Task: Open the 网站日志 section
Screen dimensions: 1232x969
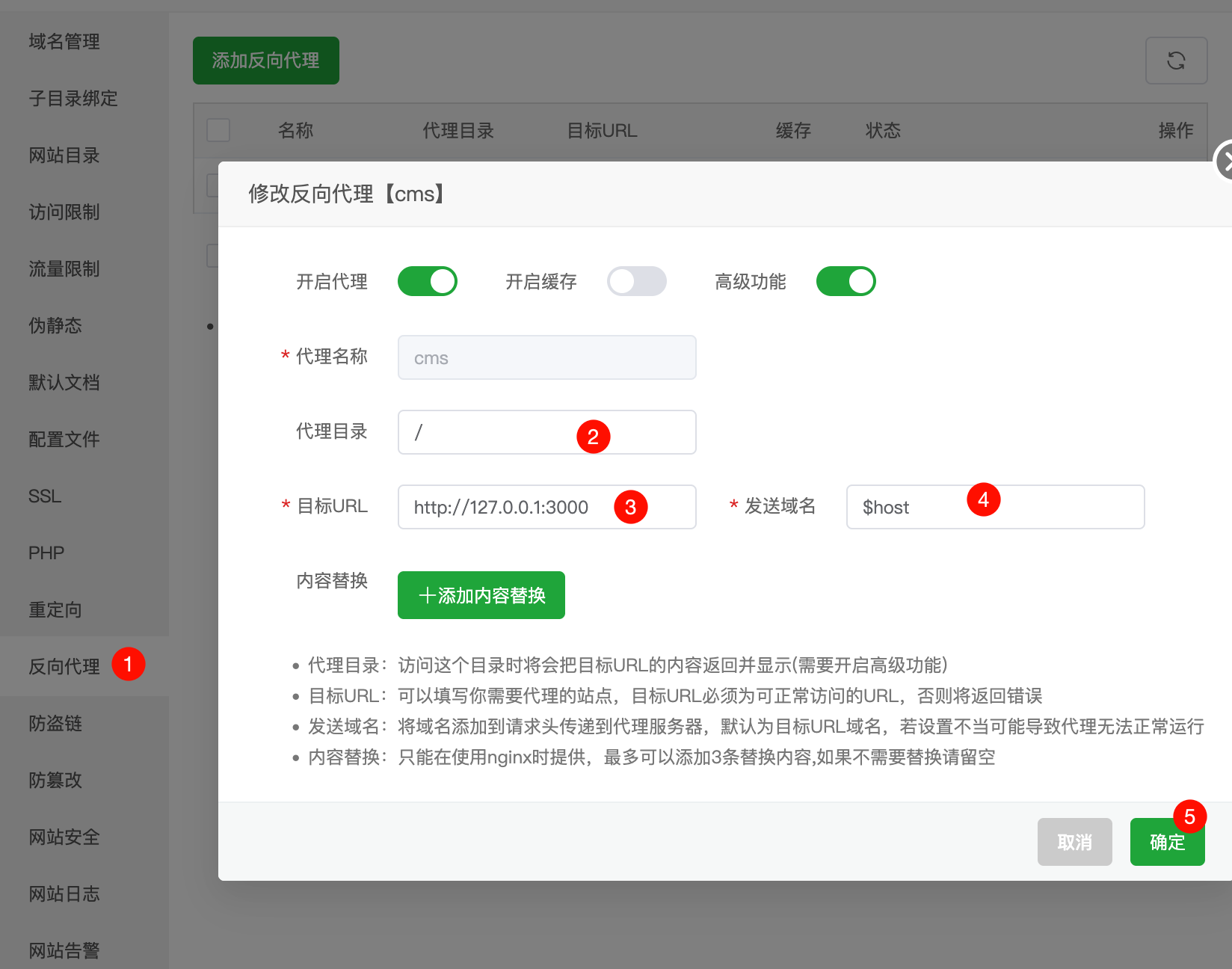Action: [64, 893]
